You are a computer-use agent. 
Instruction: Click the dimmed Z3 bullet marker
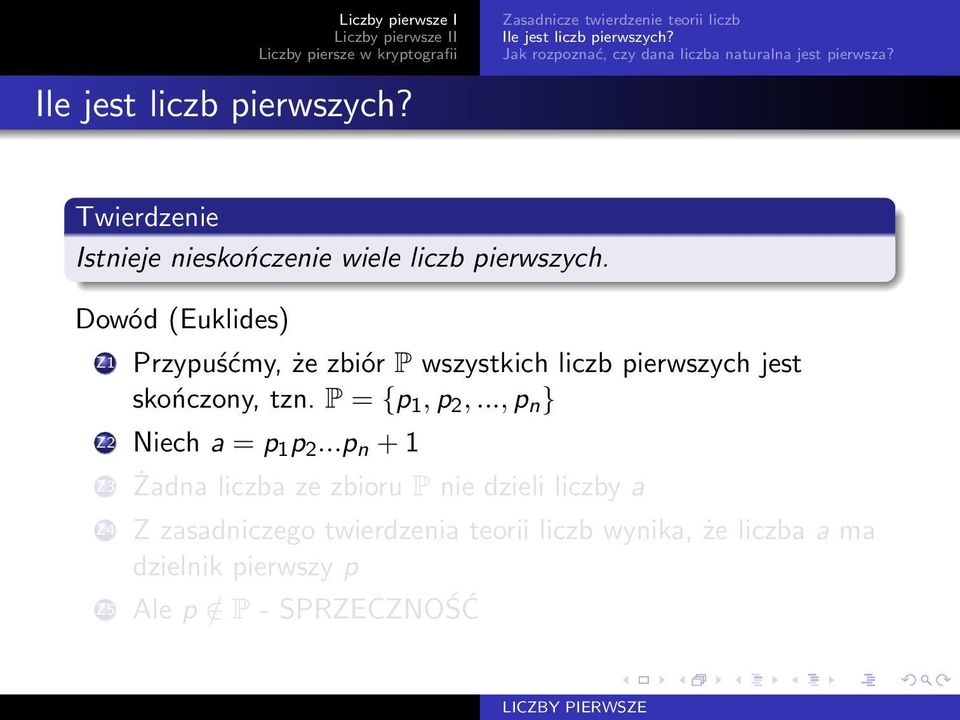tap(105, 487)
